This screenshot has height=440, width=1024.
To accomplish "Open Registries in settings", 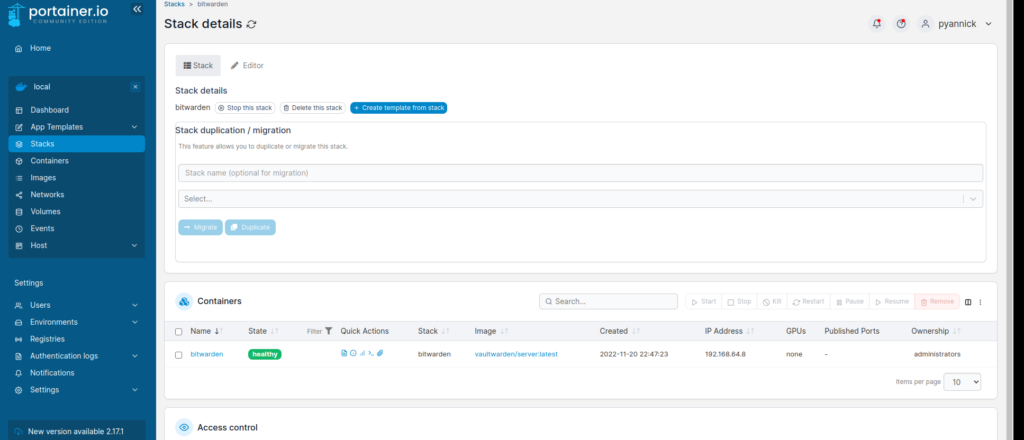I will (47, 339).
